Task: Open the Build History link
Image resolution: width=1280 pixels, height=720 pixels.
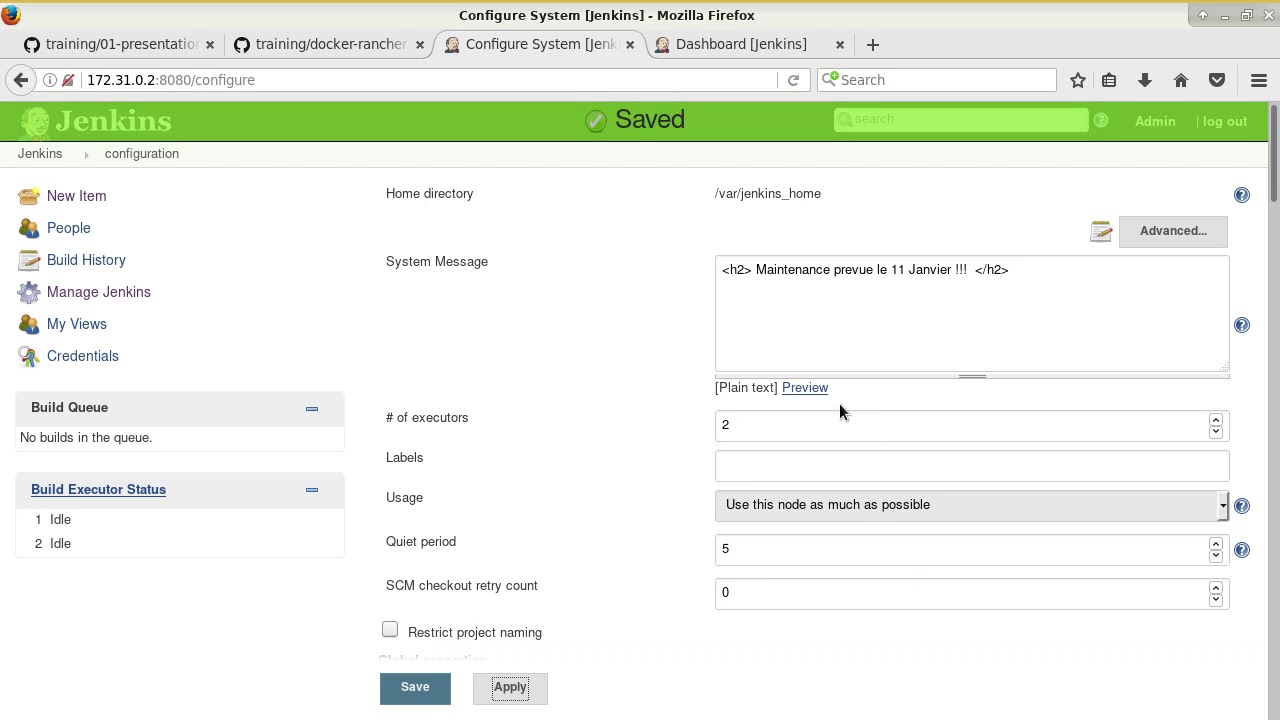Action: pyautogui.click(x=86, y=260)
